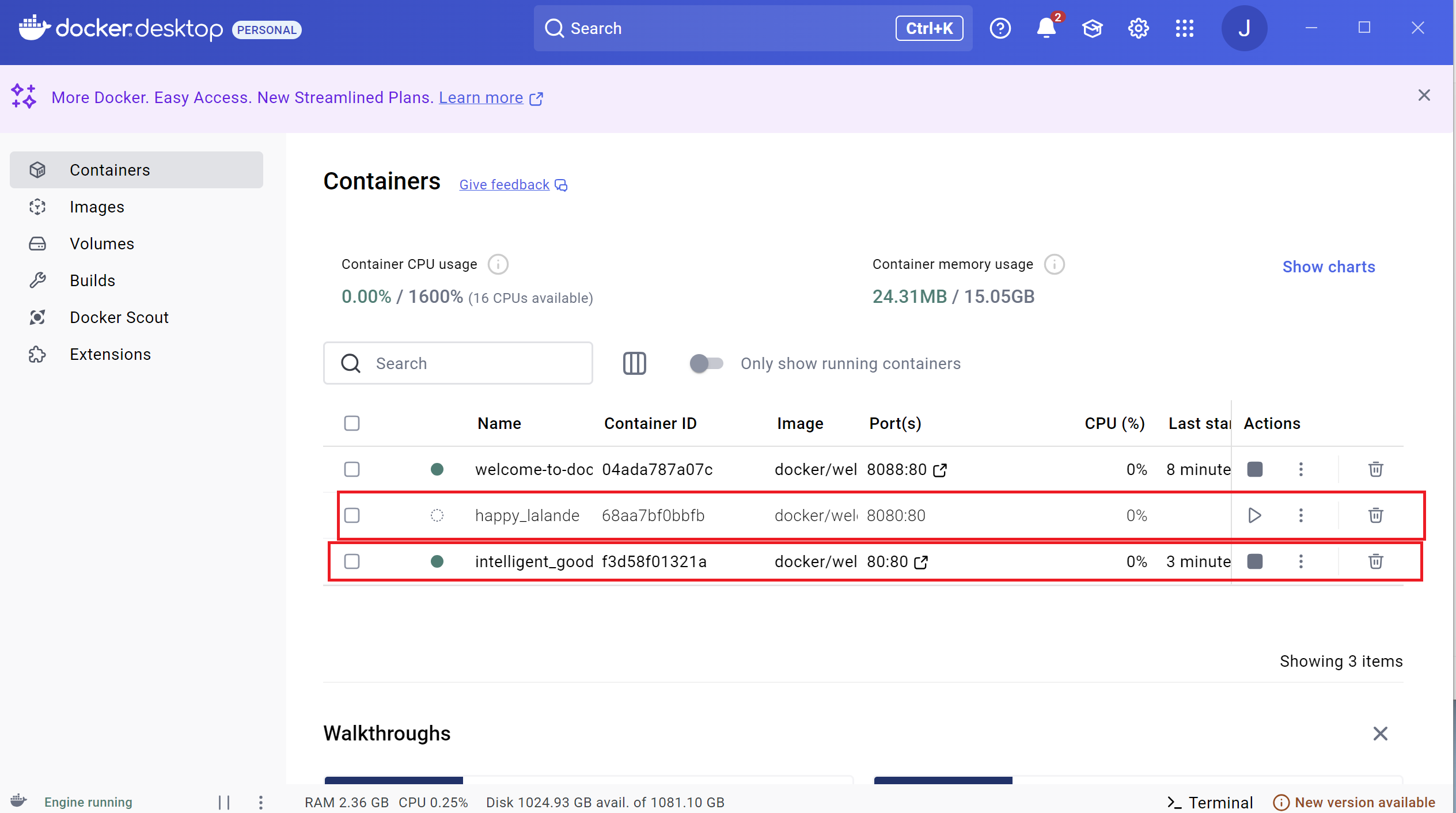
Task: Open engine options menu in status bar
Action: pos(261,802)
